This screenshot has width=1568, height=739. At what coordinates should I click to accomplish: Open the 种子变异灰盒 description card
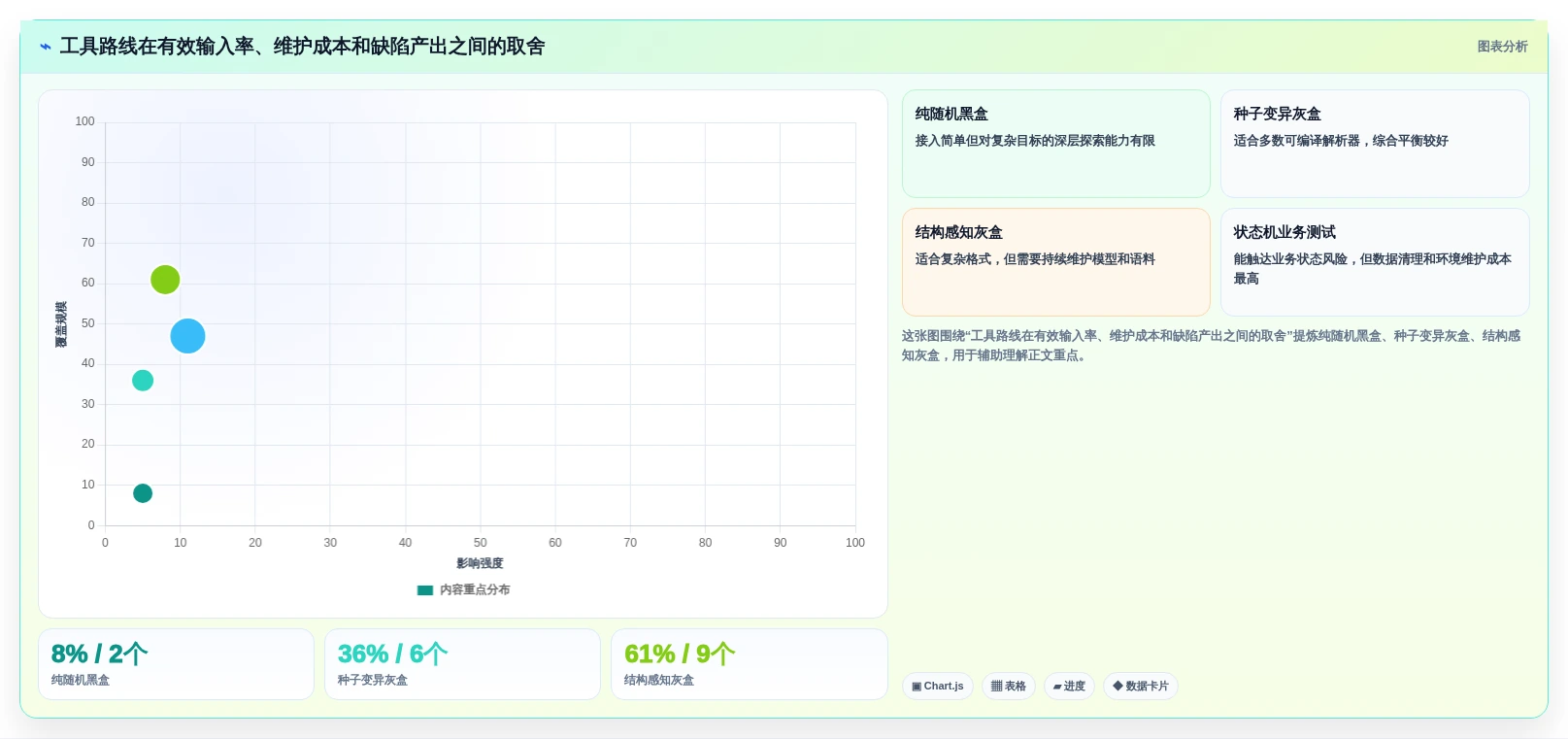[1375, 144]
